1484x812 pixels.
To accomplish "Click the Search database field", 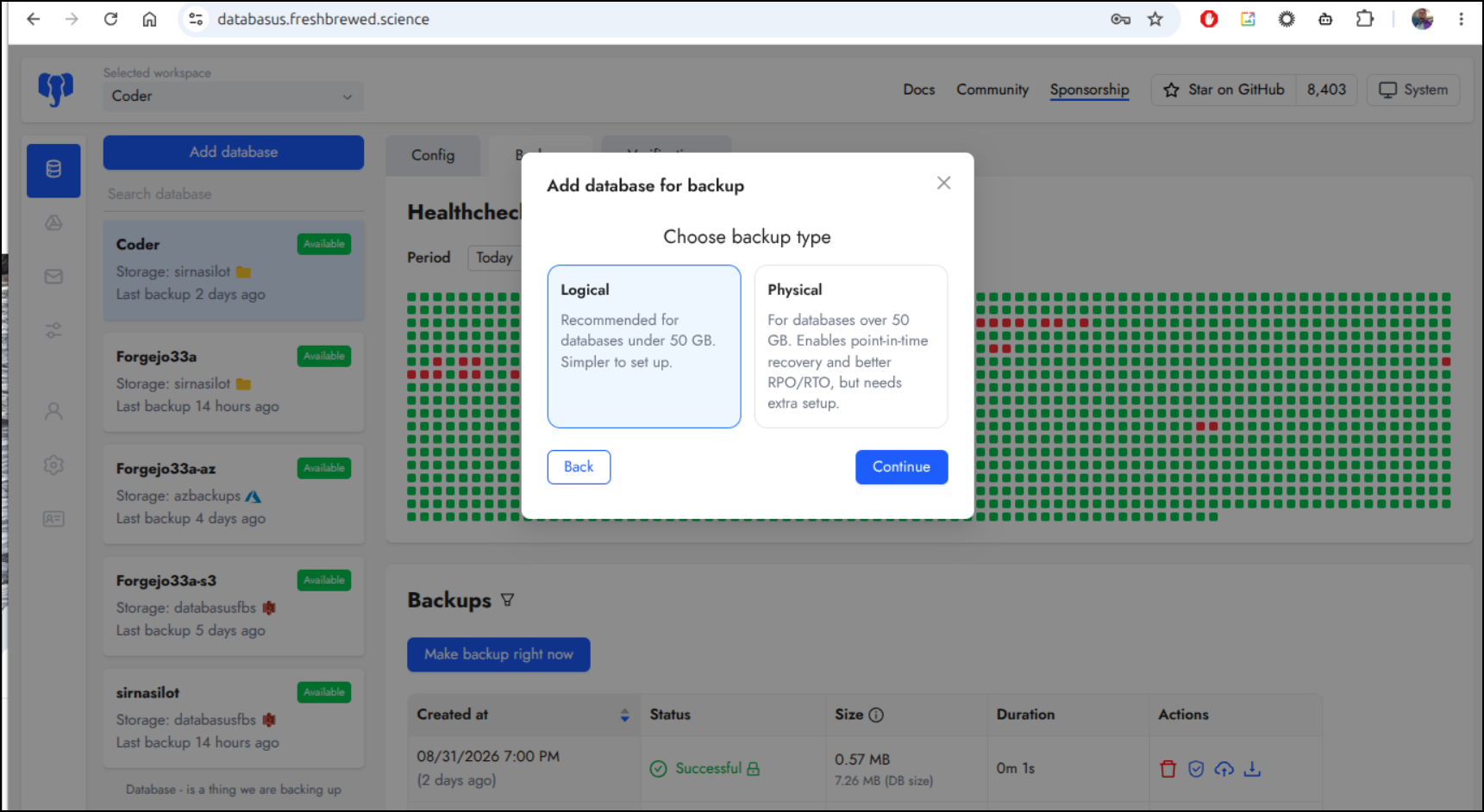I will (x=233, y=195).
